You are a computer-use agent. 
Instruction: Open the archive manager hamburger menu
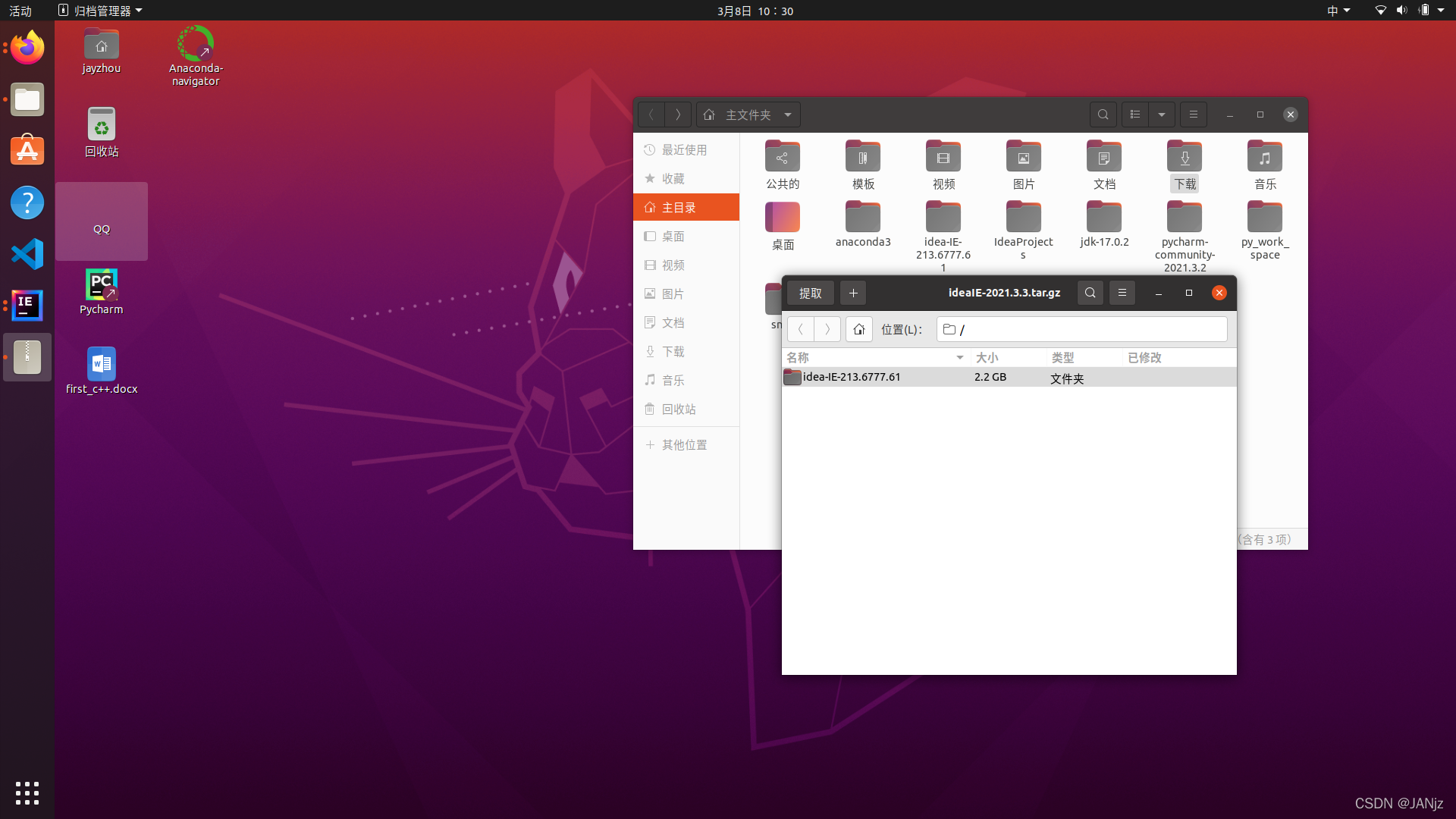point(1122,293)
